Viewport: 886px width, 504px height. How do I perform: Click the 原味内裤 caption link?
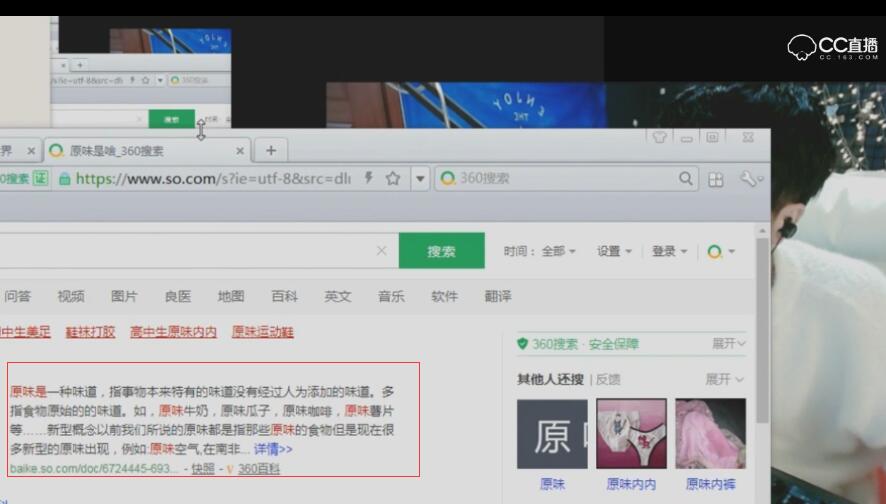710,484
